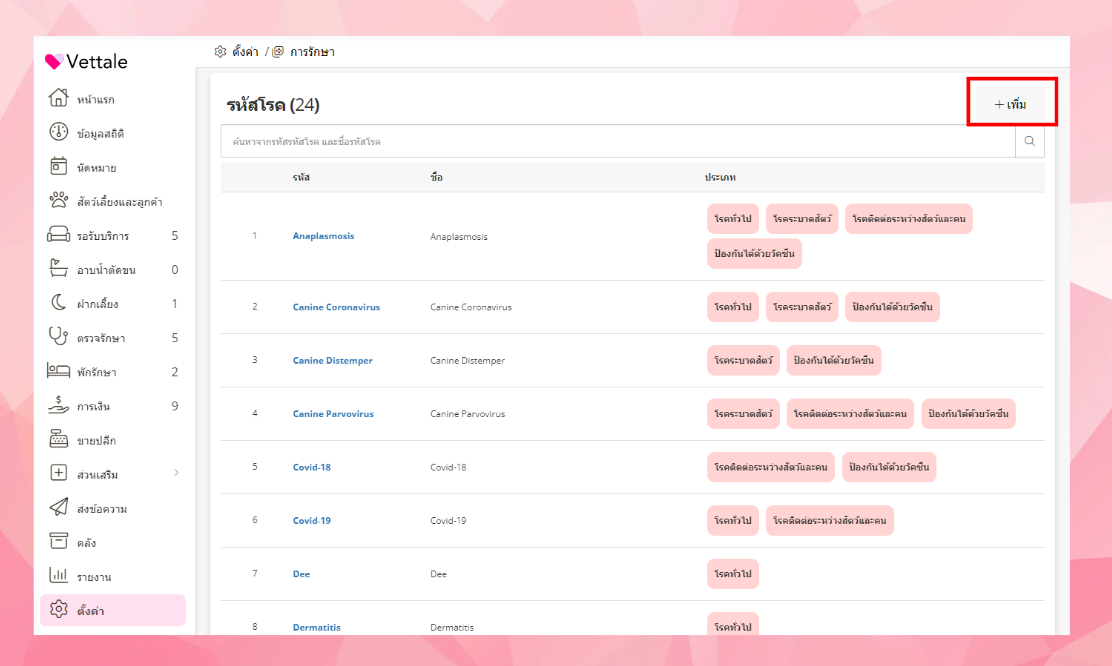This screenshot has width=1112, height=666.
Task: Click the archive box icon for คลัง
Action: click(x=58, y=541)
